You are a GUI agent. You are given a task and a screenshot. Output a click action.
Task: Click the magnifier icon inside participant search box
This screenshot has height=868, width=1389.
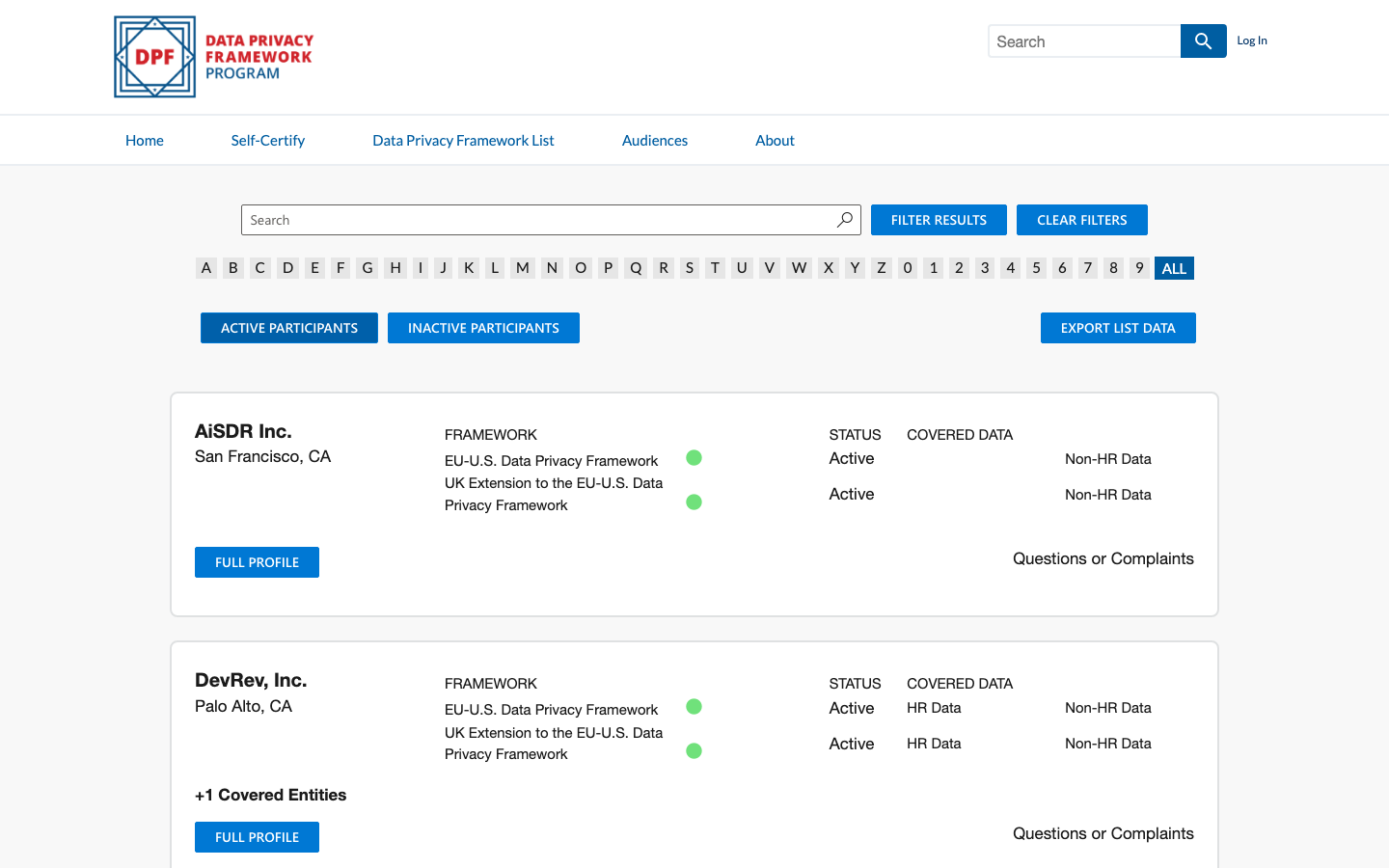[845, 220]
